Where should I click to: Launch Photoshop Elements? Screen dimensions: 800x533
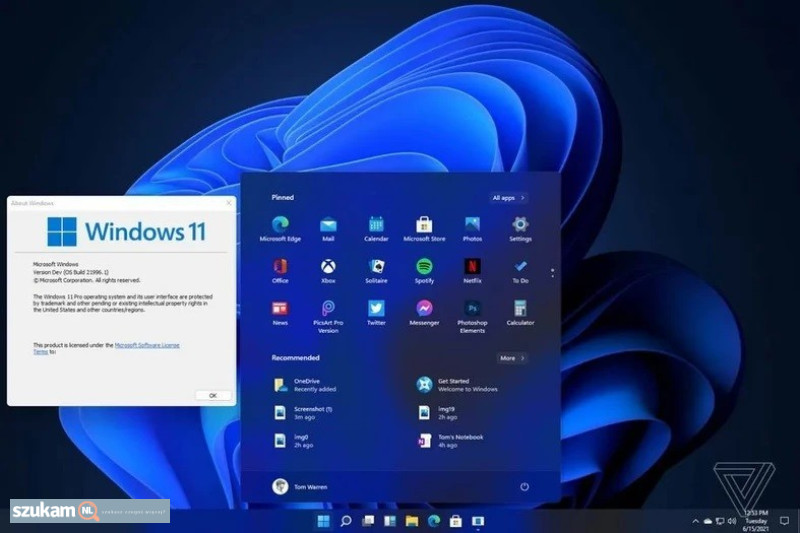[x=472, y=316]
